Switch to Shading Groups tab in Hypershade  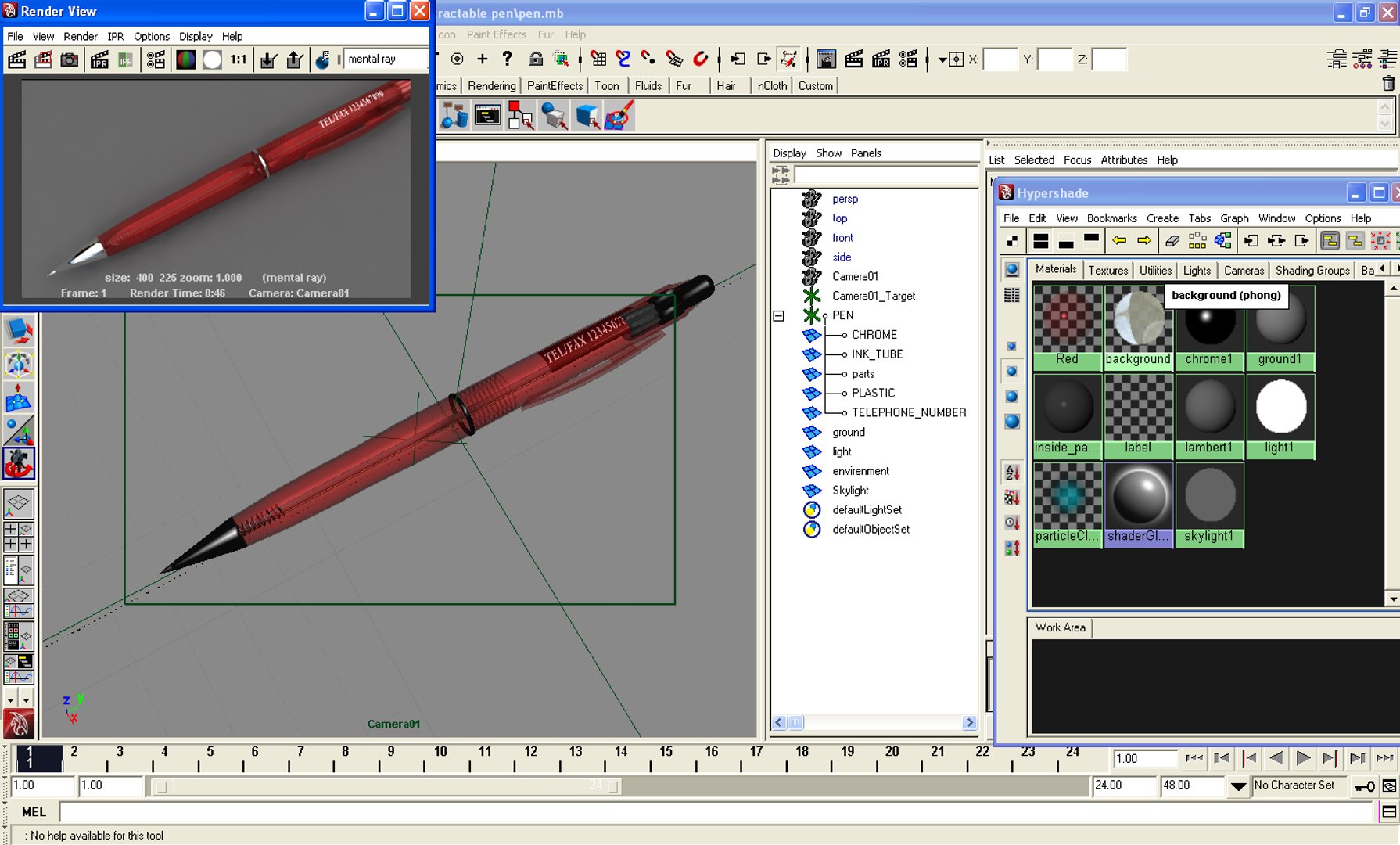pyautogui.click(x=1312, y=270)
